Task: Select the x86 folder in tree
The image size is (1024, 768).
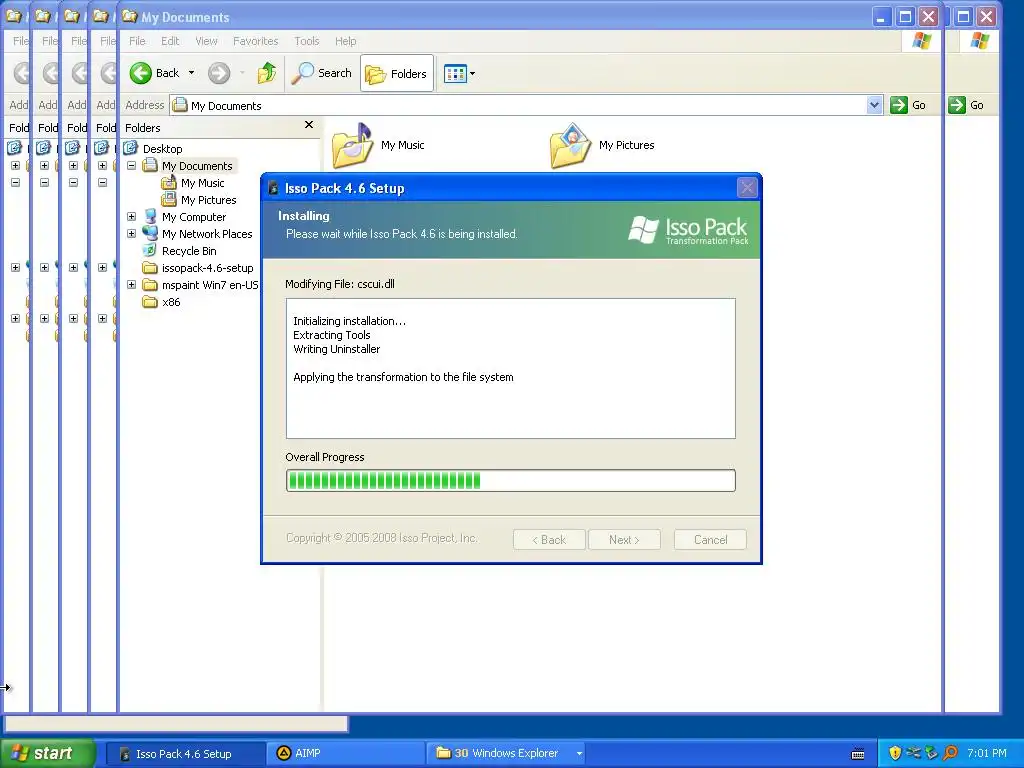Action: (x=171, y=302)
